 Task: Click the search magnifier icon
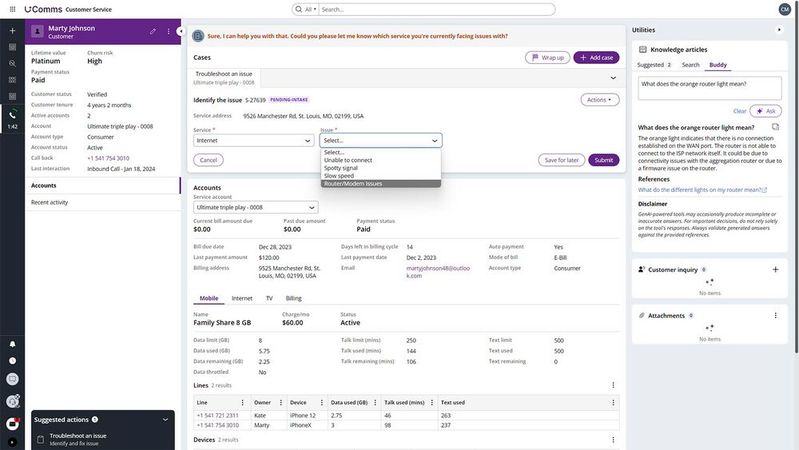click(299, 9)
